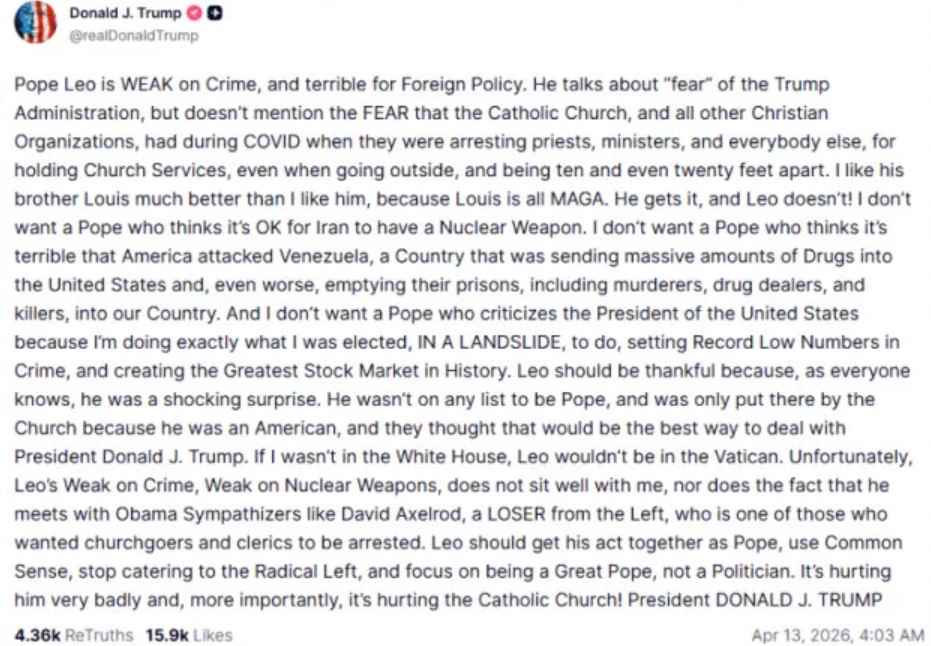Click the black plus badge beside the name
This screenshot has width=931, height=646.
click(215, 14)
